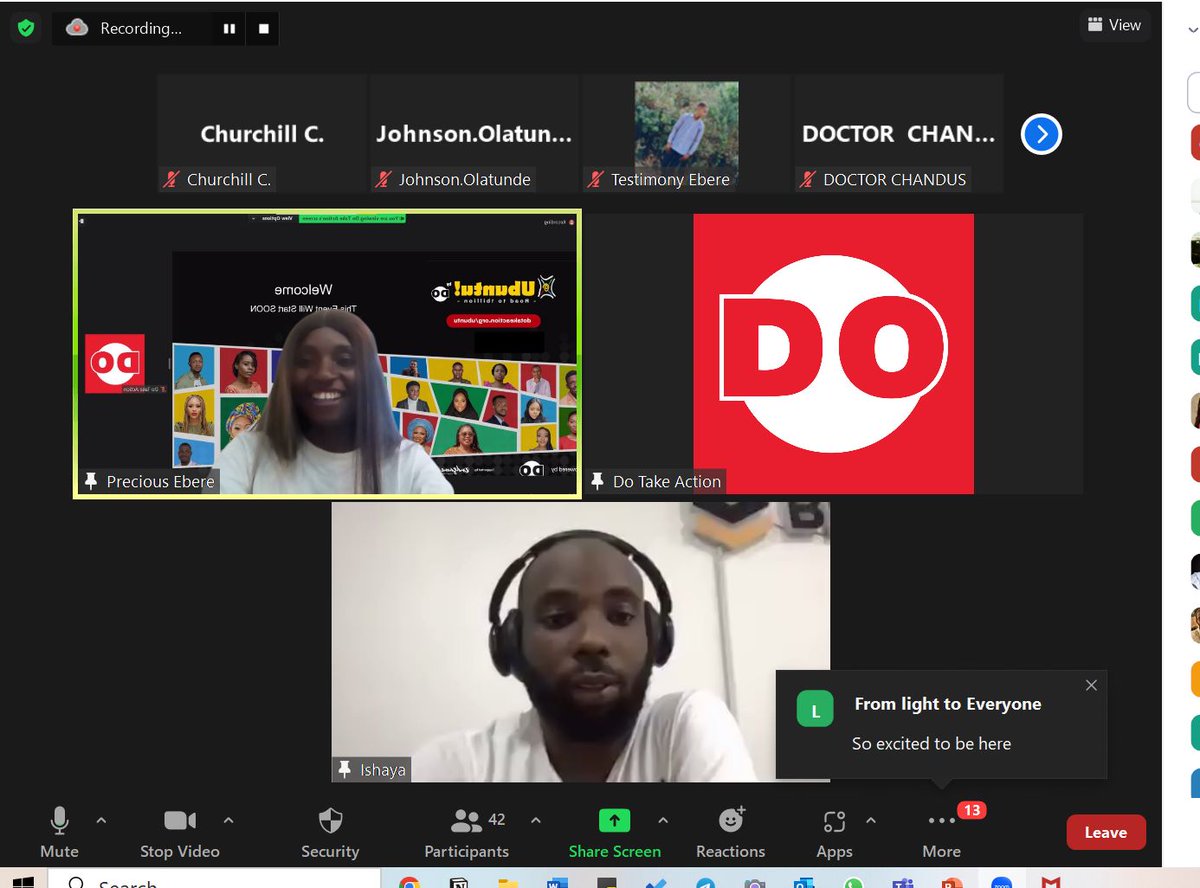Click pin icon on Do Take Action label
The width and height of the screenshot is (1200, 888).
click(598, 481)
